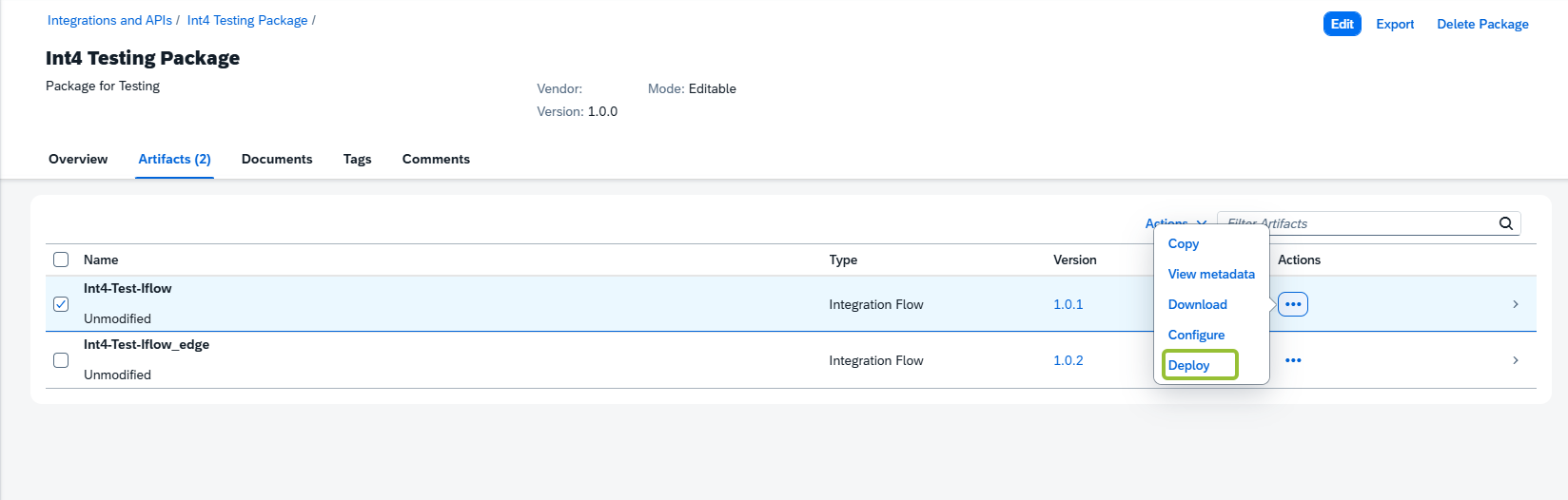Screen dimensions: 1568x500
Task: Open three-dot actions for Int4-Test-Iflow_edge
Action: 1293,360
